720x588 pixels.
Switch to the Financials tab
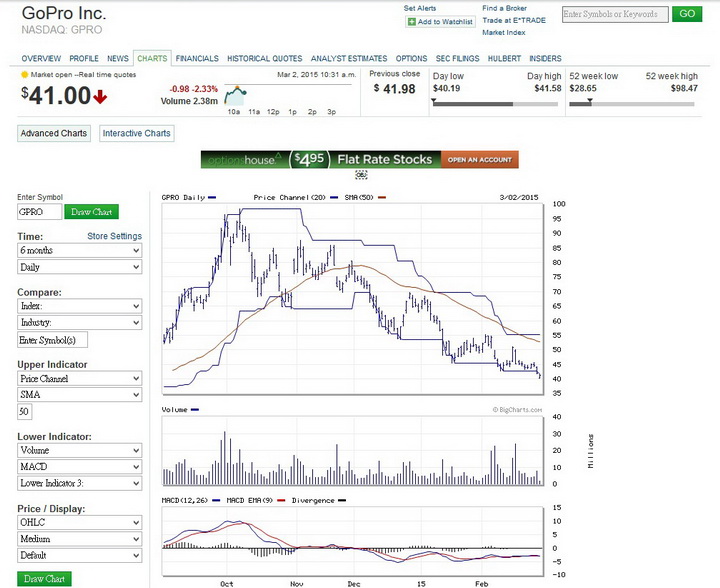point(197,59)
